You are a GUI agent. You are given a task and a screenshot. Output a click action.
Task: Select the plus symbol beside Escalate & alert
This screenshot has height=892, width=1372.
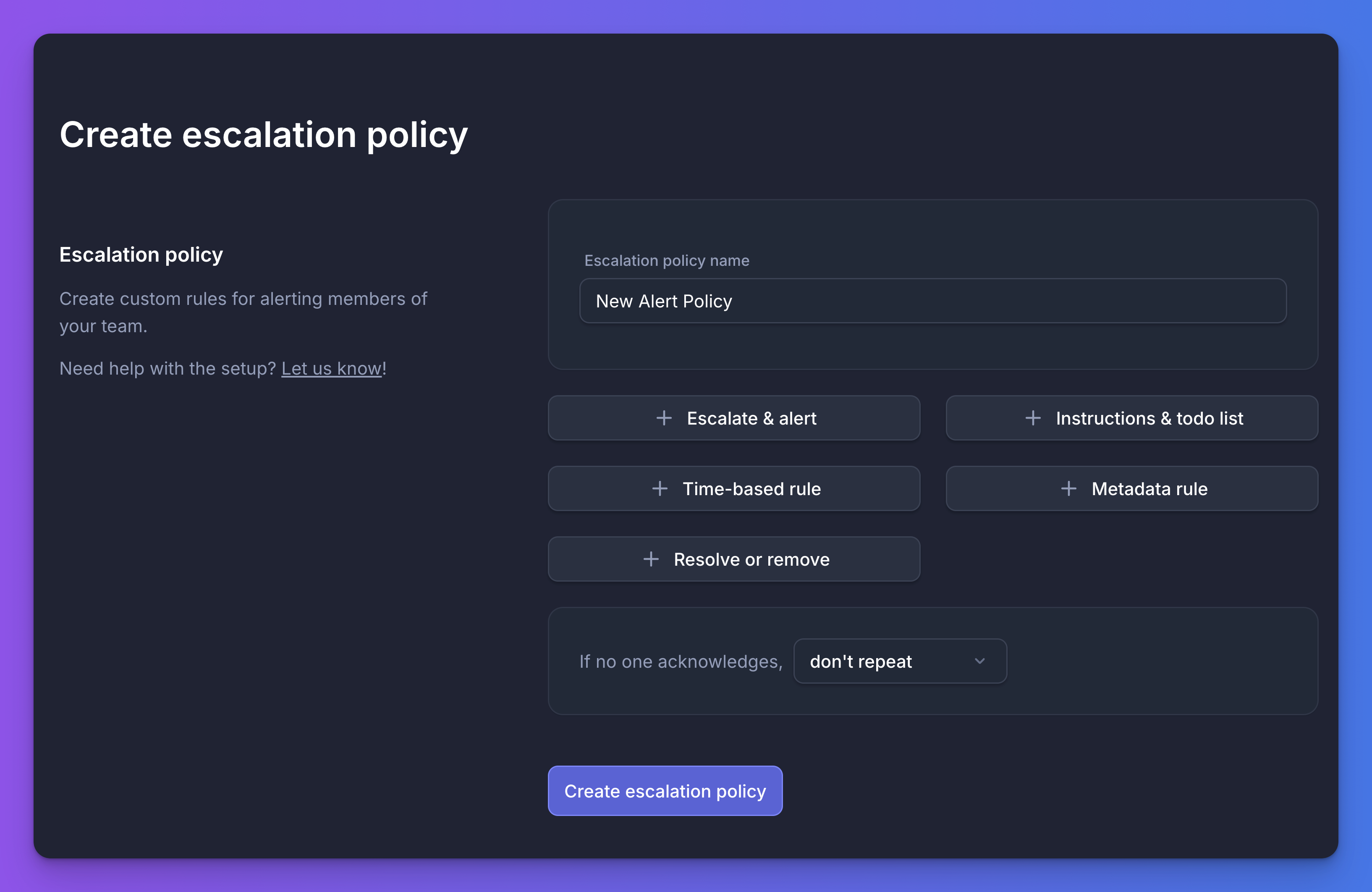pyautogui.click(x=664, y=418)
